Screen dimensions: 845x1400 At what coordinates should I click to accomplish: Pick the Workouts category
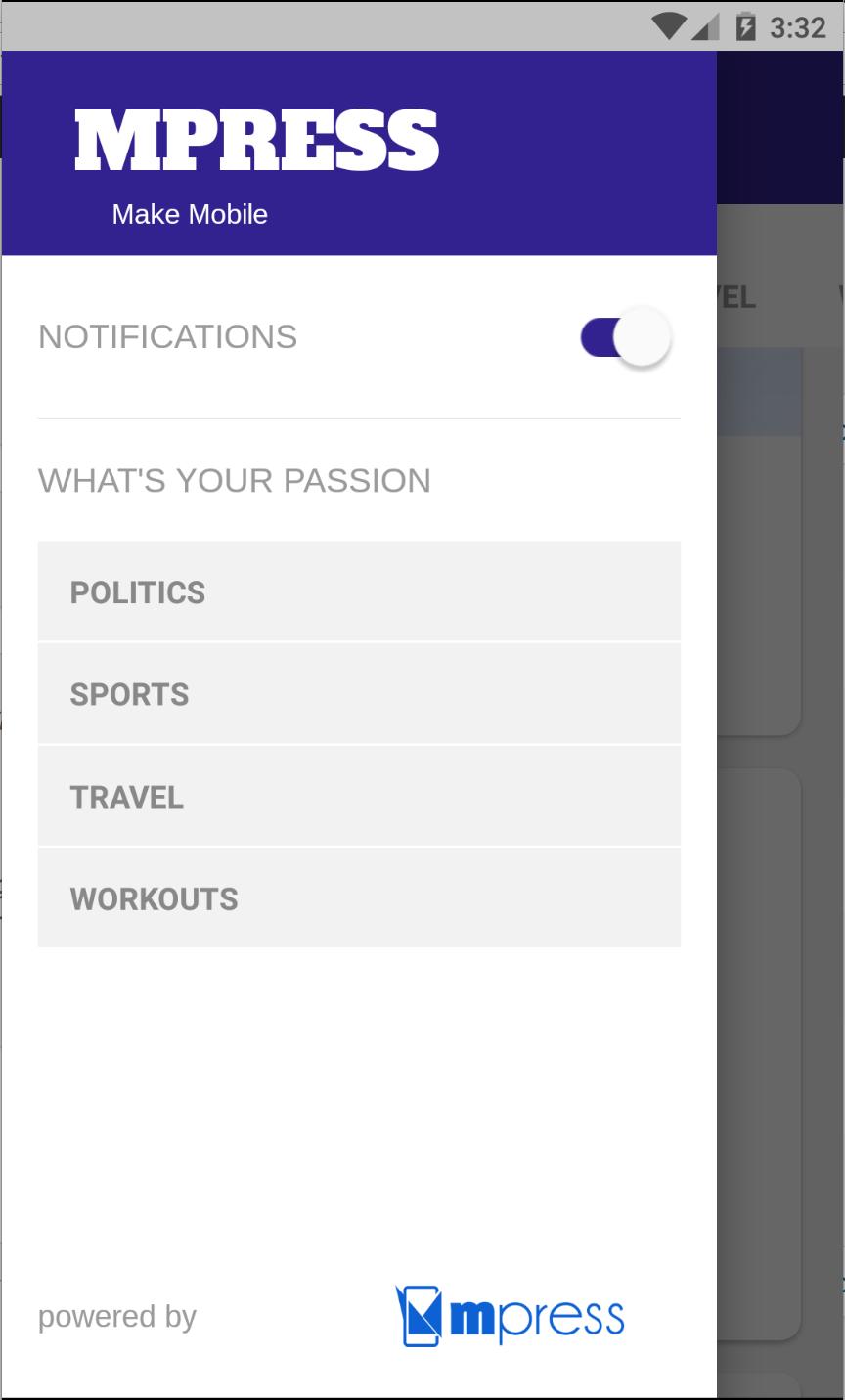359,898
